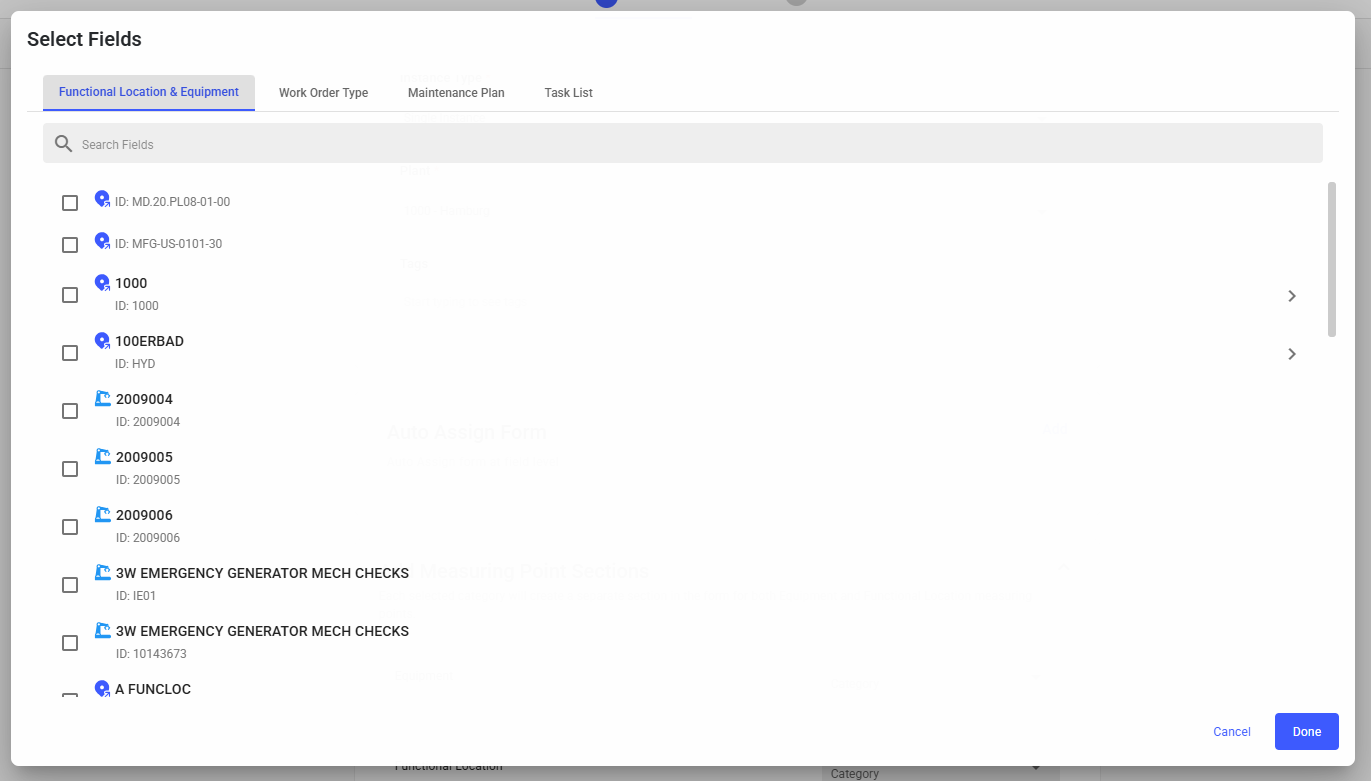The image size is (1371, 781).
Task: Click the search magnifier icon
Action: (x=64, y=144)
